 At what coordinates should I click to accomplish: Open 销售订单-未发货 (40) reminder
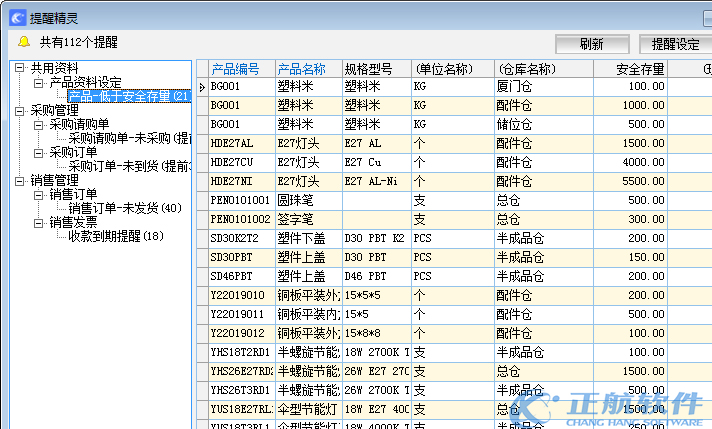(x=125, y=208)
